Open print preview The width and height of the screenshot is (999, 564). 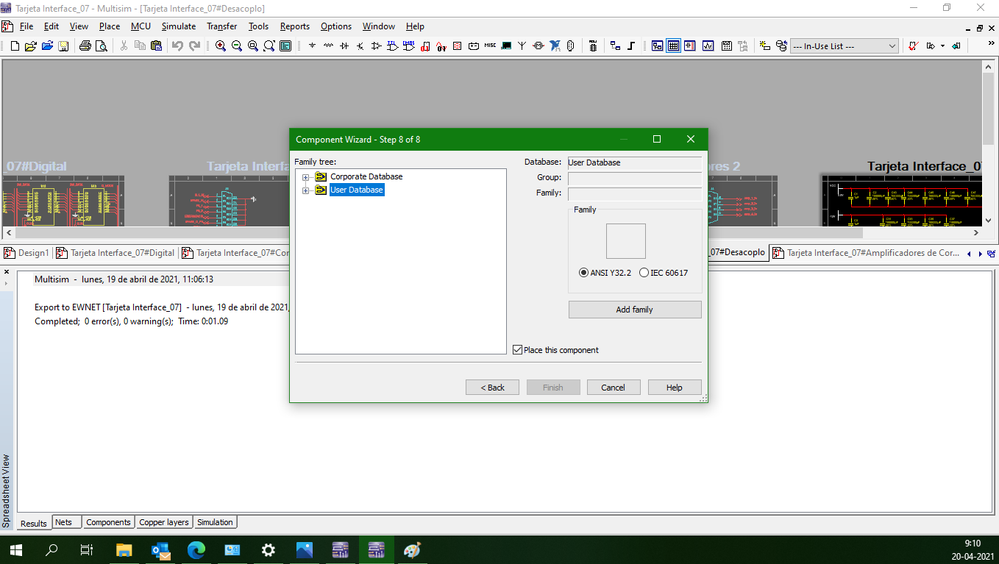click(101, 46)
